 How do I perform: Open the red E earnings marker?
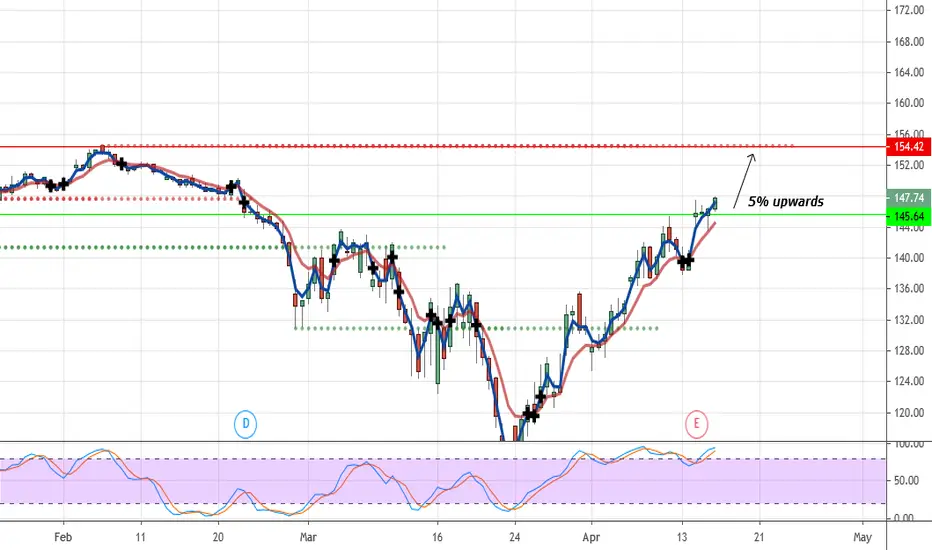[x=696, y=425]
